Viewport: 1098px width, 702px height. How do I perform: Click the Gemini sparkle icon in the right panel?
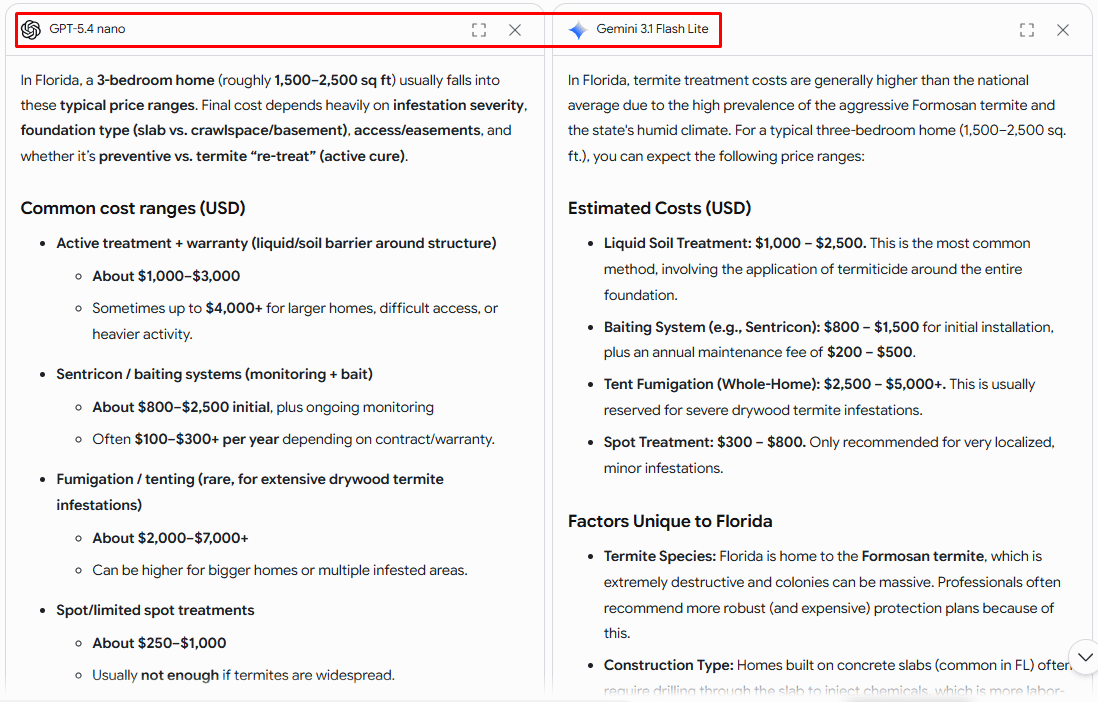[x=578, y=29]
